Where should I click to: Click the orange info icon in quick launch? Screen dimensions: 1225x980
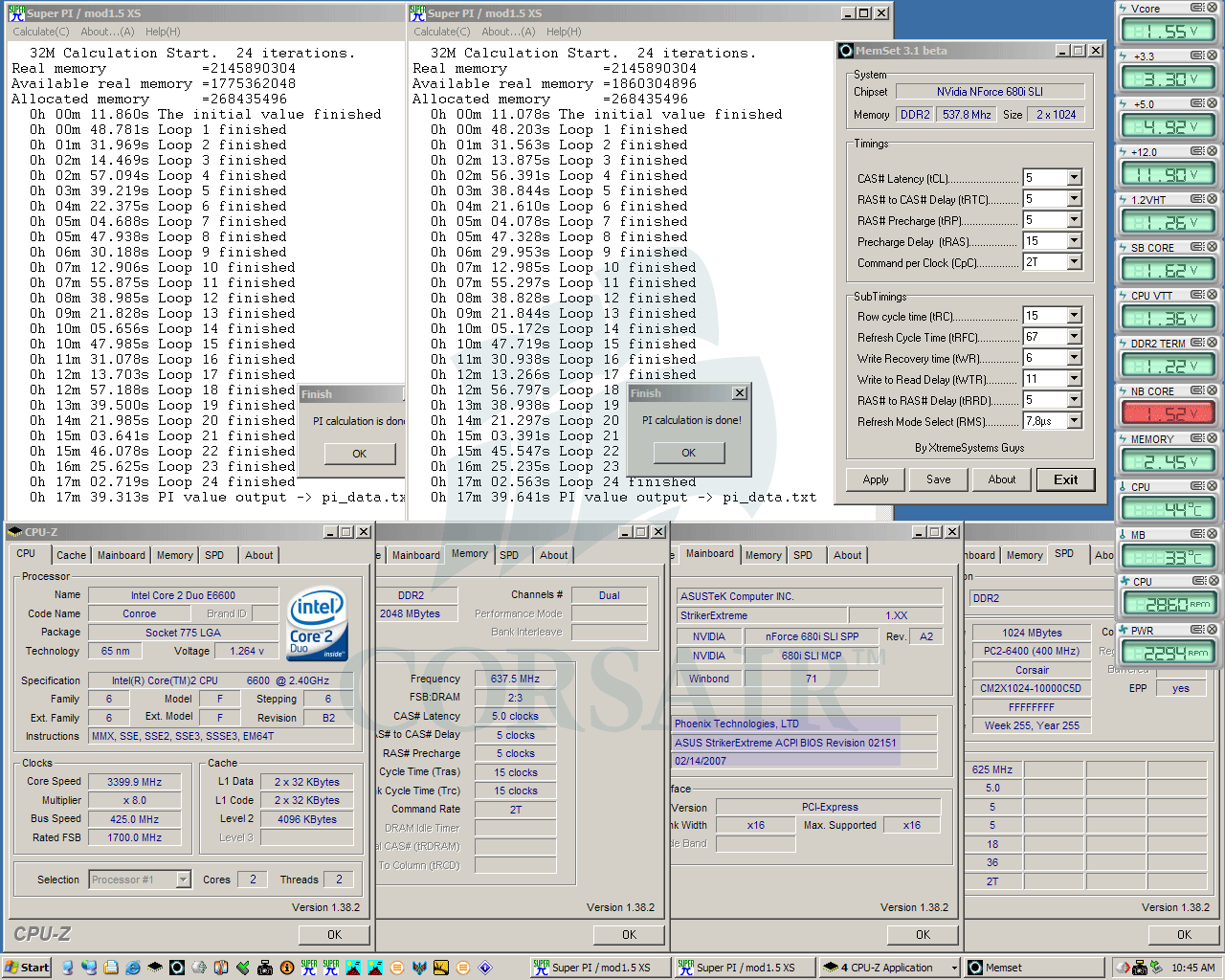[x=287, y=968]
